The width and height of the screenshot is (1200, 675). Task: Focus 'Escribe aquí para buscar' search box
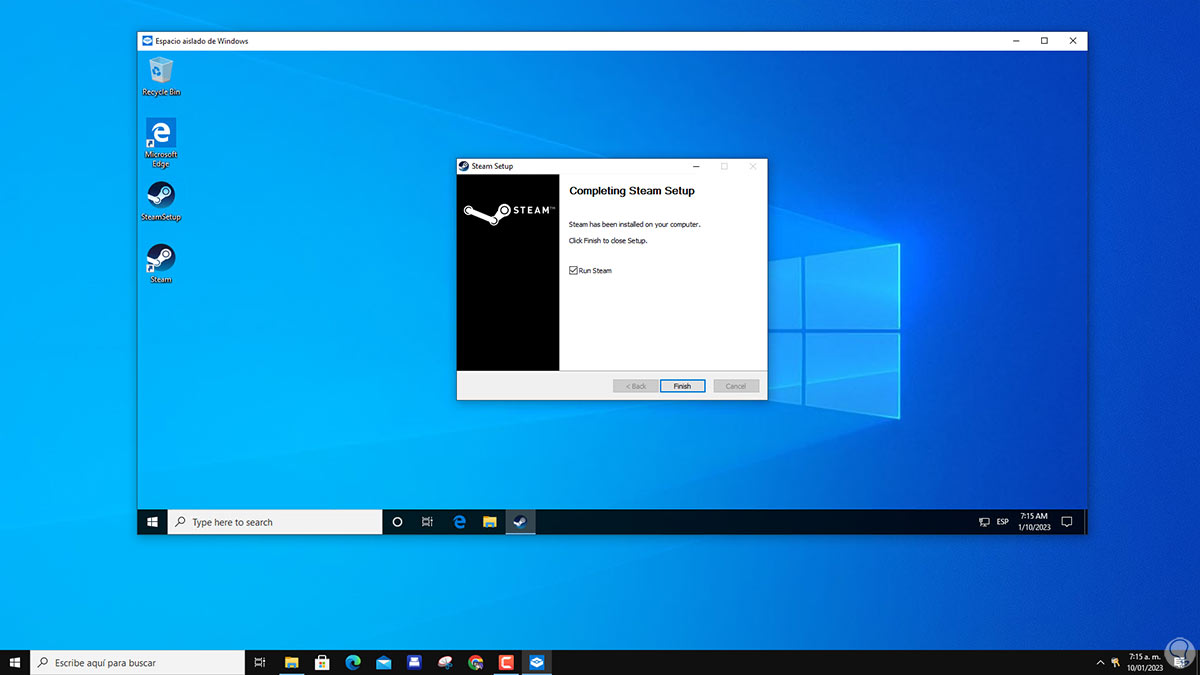click(x=137, y=662)
